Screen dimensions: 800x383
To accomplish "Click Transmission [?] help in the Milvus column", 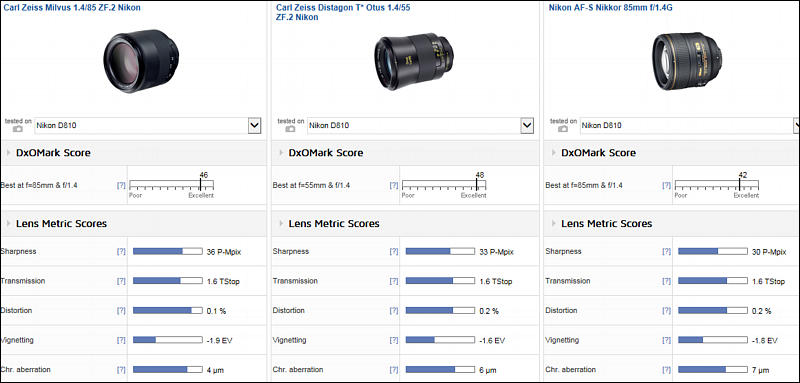I will tap(121, 281).
